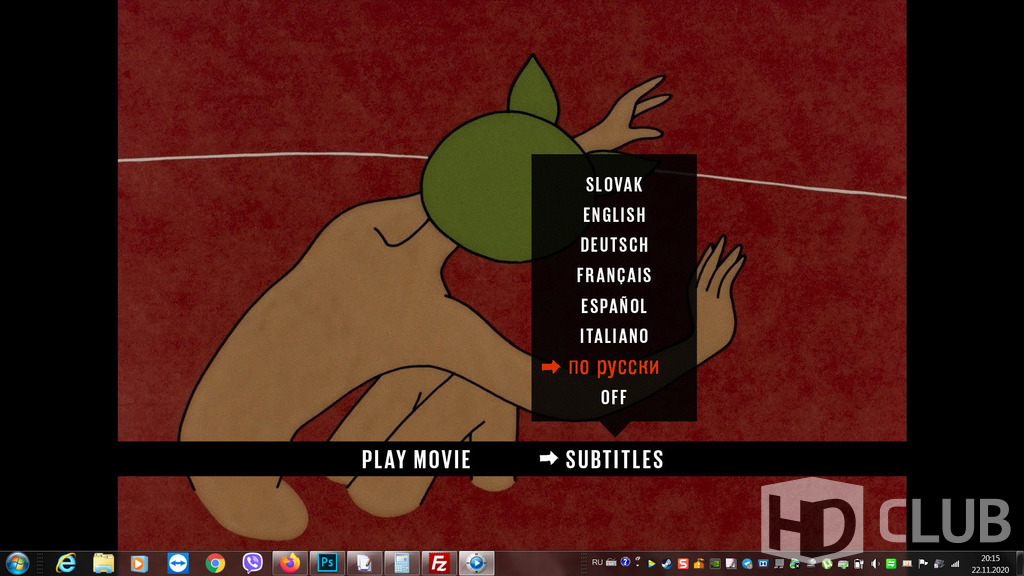Choose ESPAÑOL subtitle language
Image resolution: width=1024 pixels, height=576 pixels.
(x=614, y=306)
